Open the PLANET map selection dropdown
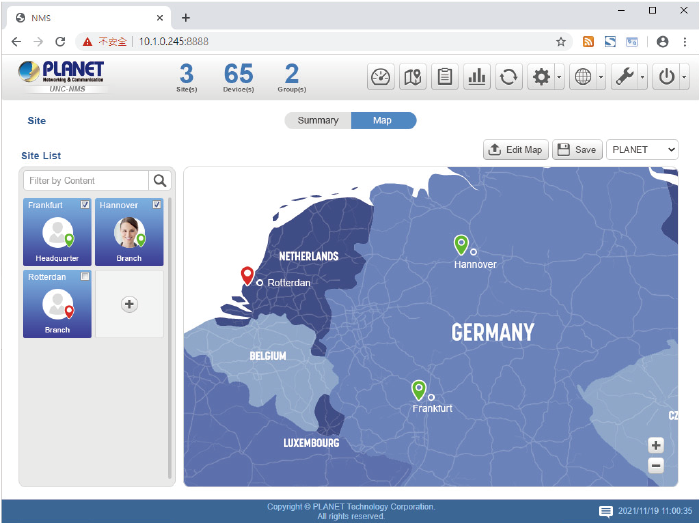The image size is (700, 525). 642,150
